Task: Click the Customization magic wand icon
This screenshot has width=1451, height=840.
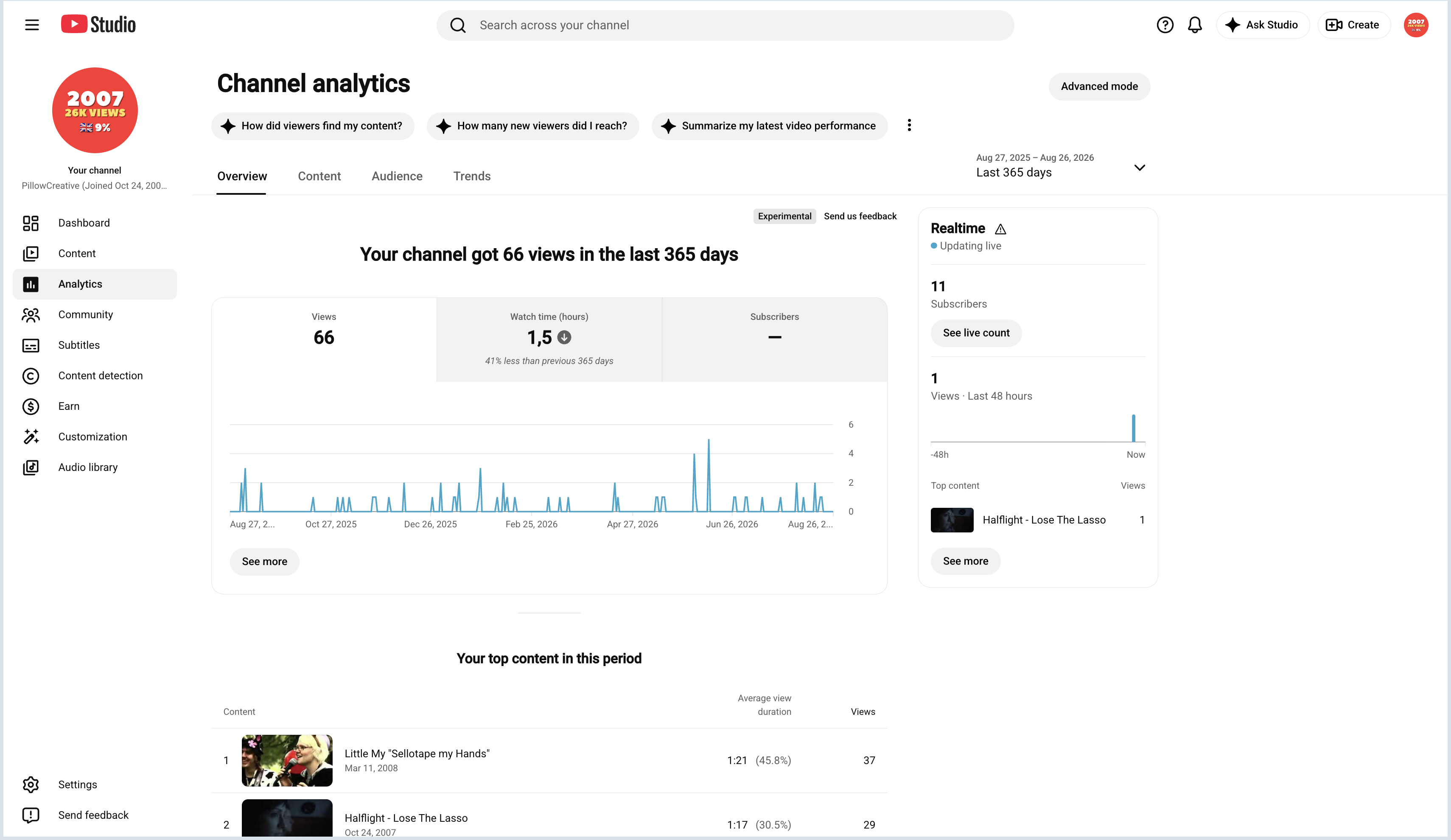Action: [x=31, y=437]
